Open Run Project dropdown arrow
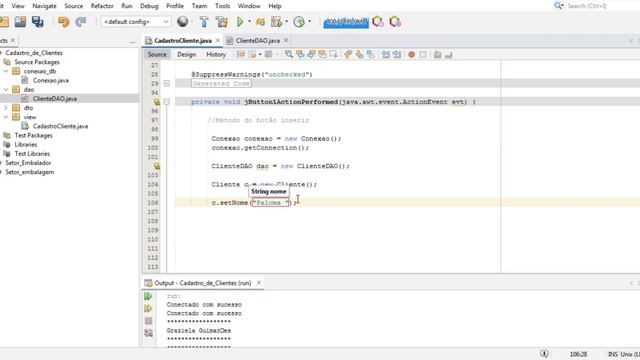Viewport: 640px width, 360px height. [x=249, y=22]
